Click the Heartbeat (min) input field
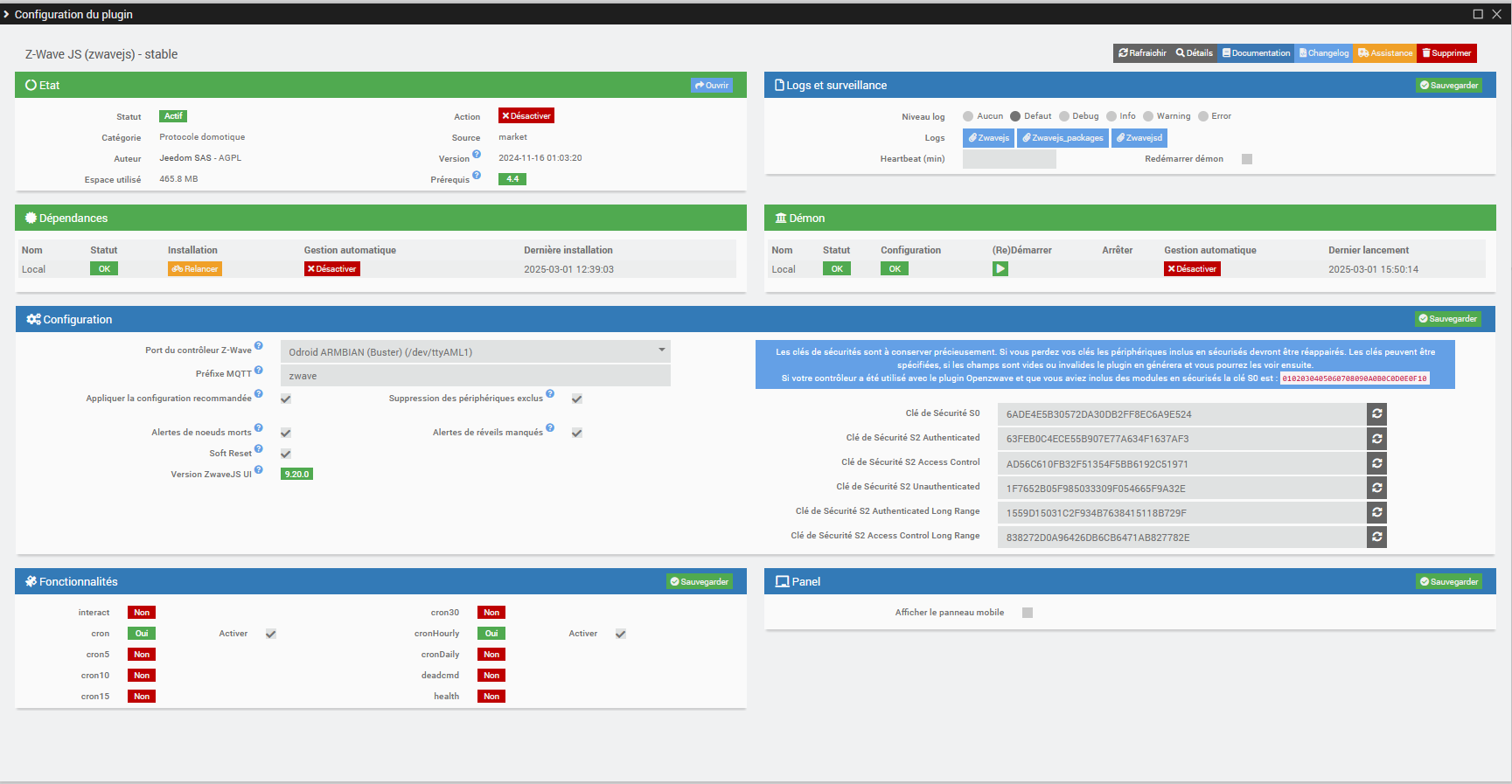The width and height of the screenshot is (1512, 784). click(1009, 159)
